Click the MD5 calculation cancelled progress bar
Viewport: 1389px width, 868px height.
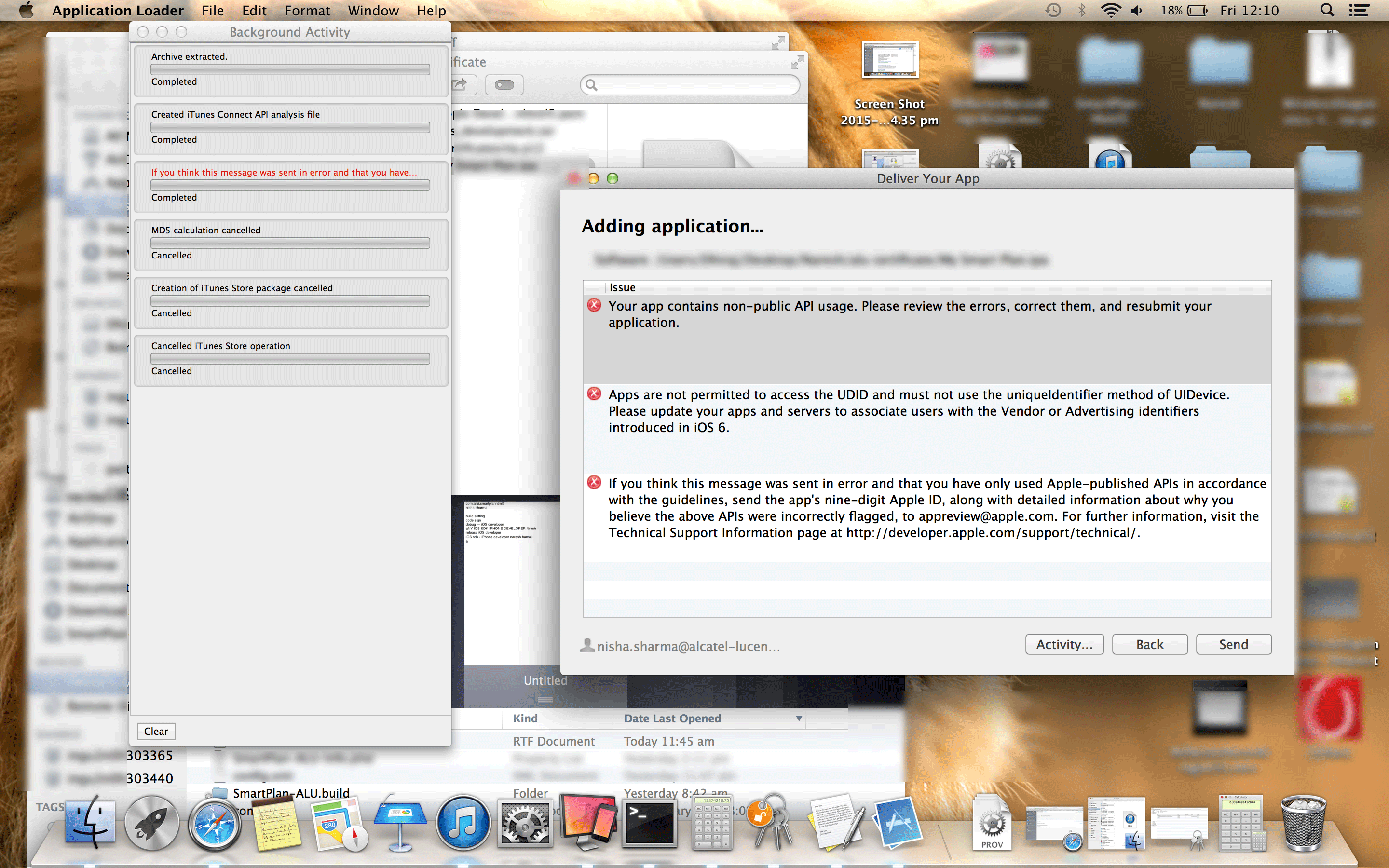tap(290, 243)
